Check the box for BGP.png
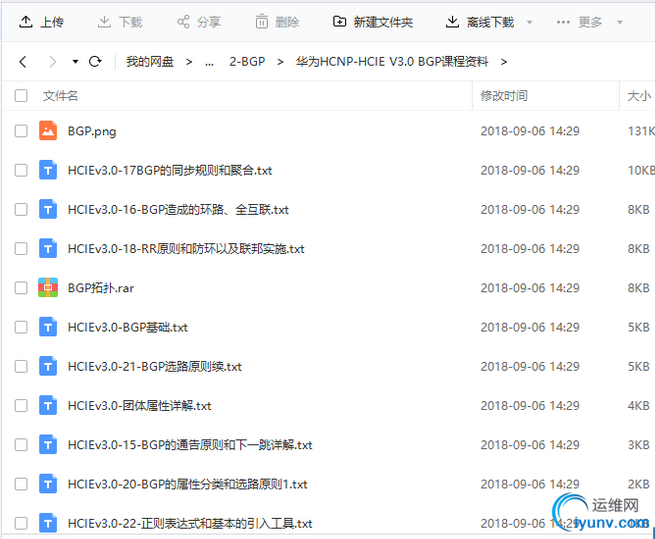The width and height of the screenshot is (655, 539). click(21, 131)
